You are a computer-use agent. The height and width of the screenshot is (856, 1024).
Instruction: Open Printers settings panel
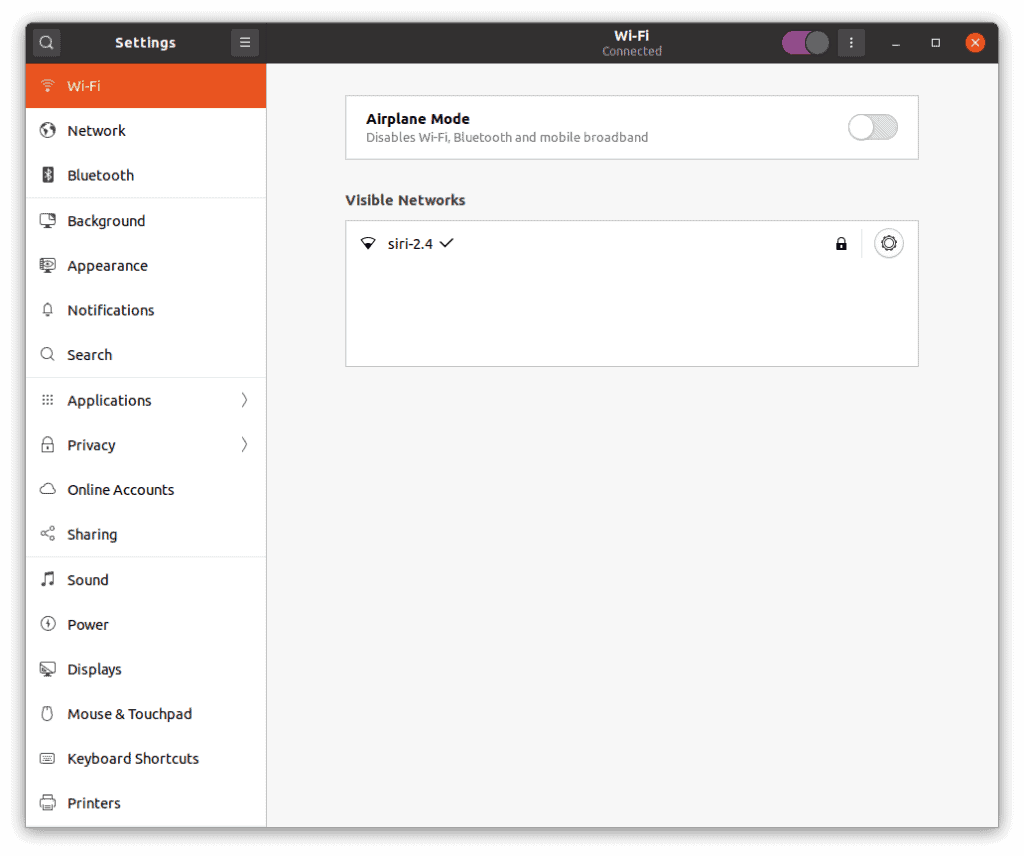146,803
